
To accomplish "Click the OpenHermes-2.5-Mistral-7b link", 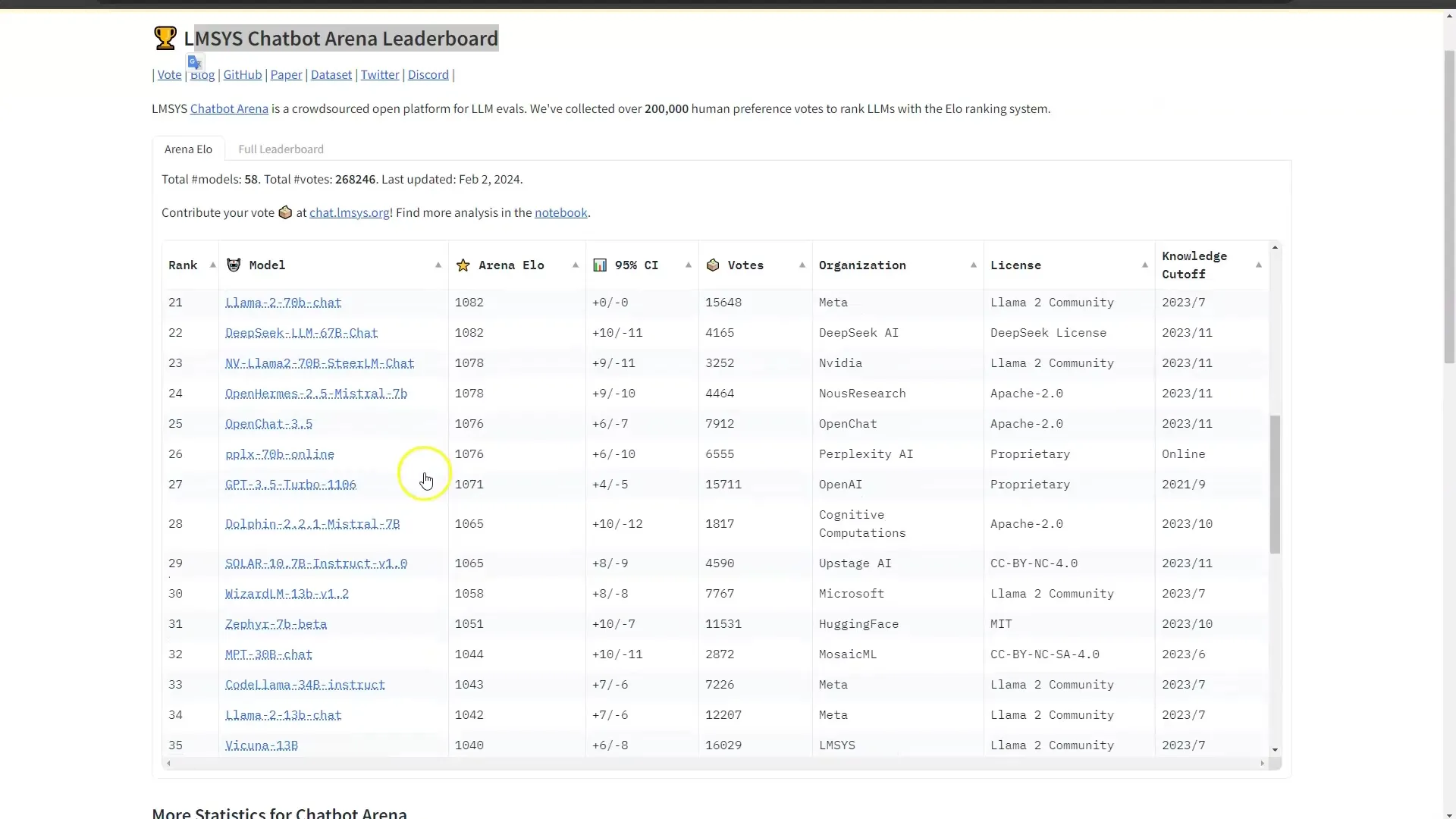I will [316, 393].
